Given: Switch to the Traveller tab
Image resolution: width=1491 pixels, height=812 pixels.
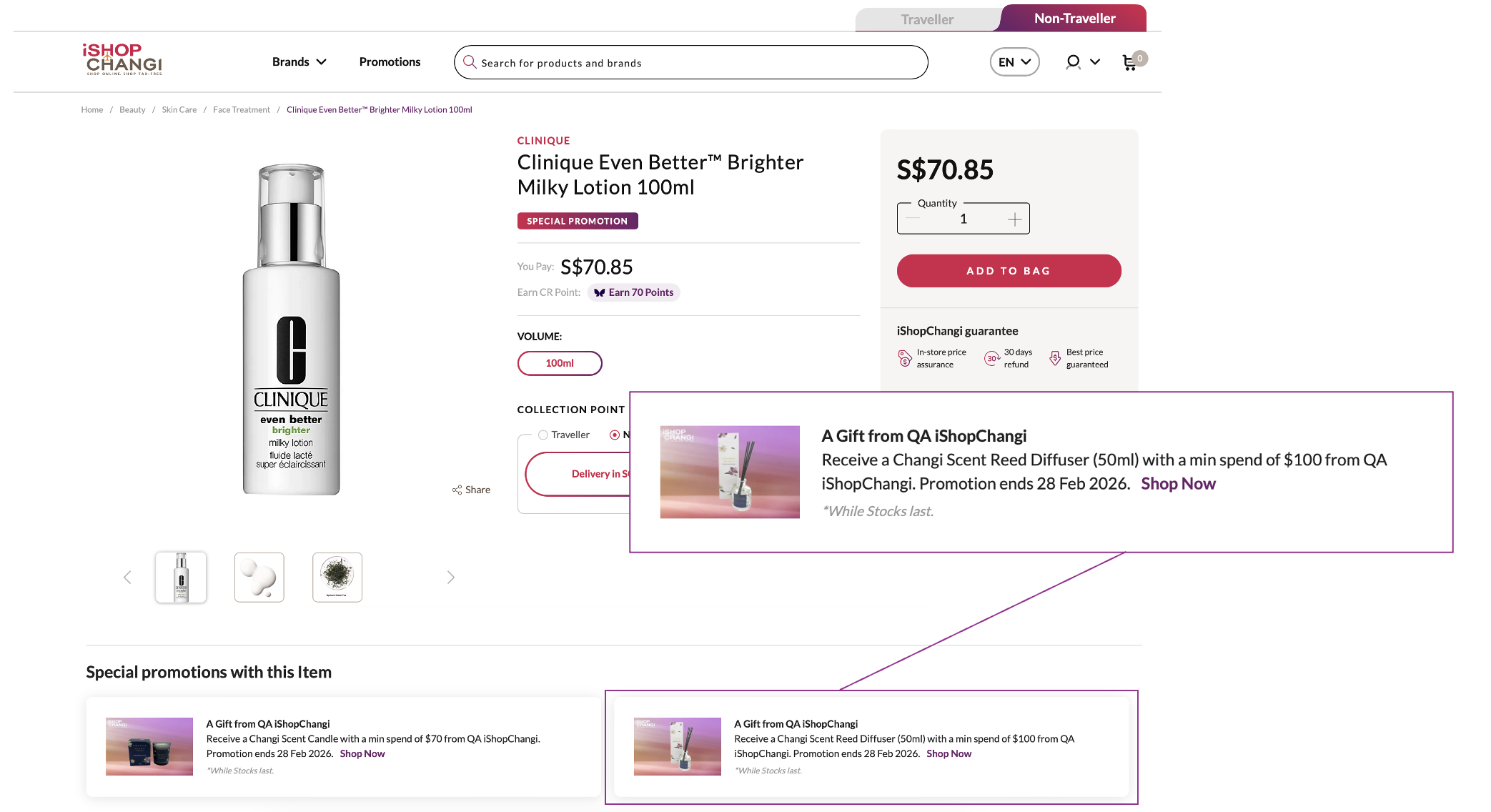Looking at the screenshot, I should point(927,19).
